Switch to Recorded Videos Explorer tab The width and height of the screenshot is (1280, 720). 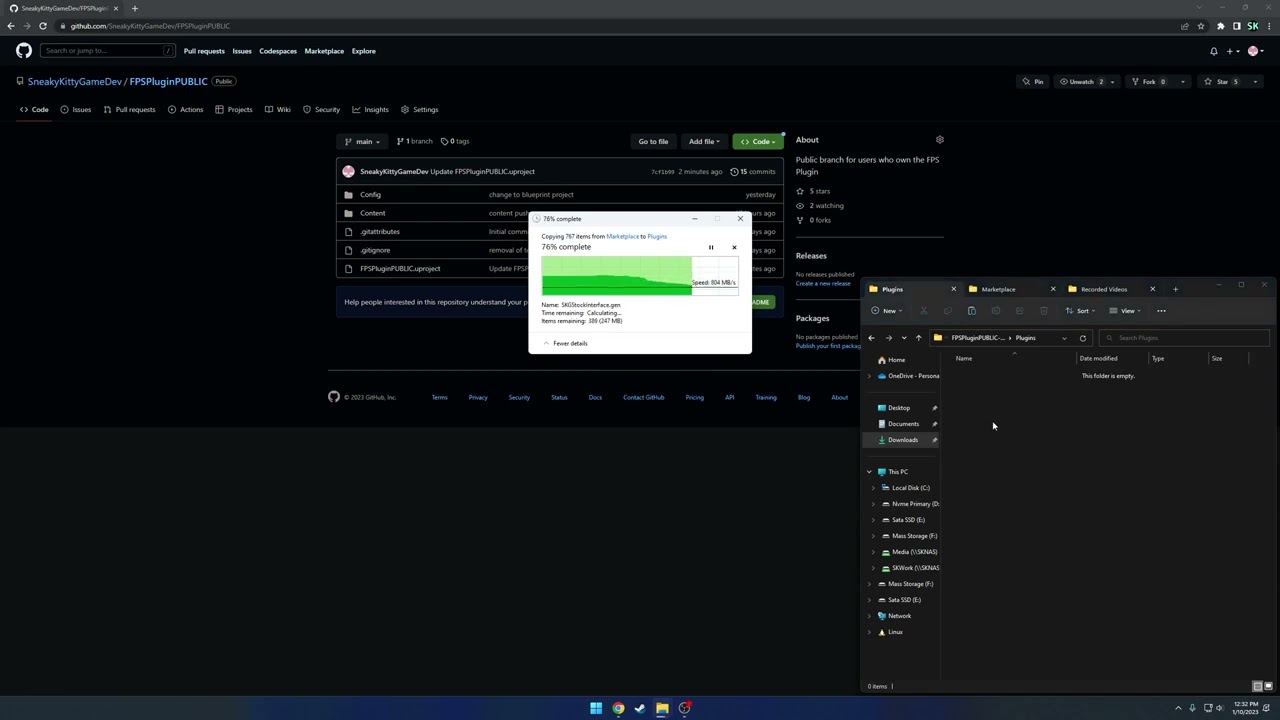coord(1109,289)
